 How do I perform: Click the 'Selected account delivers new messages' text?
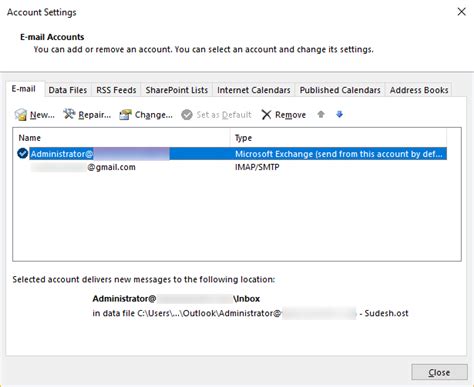144,279
